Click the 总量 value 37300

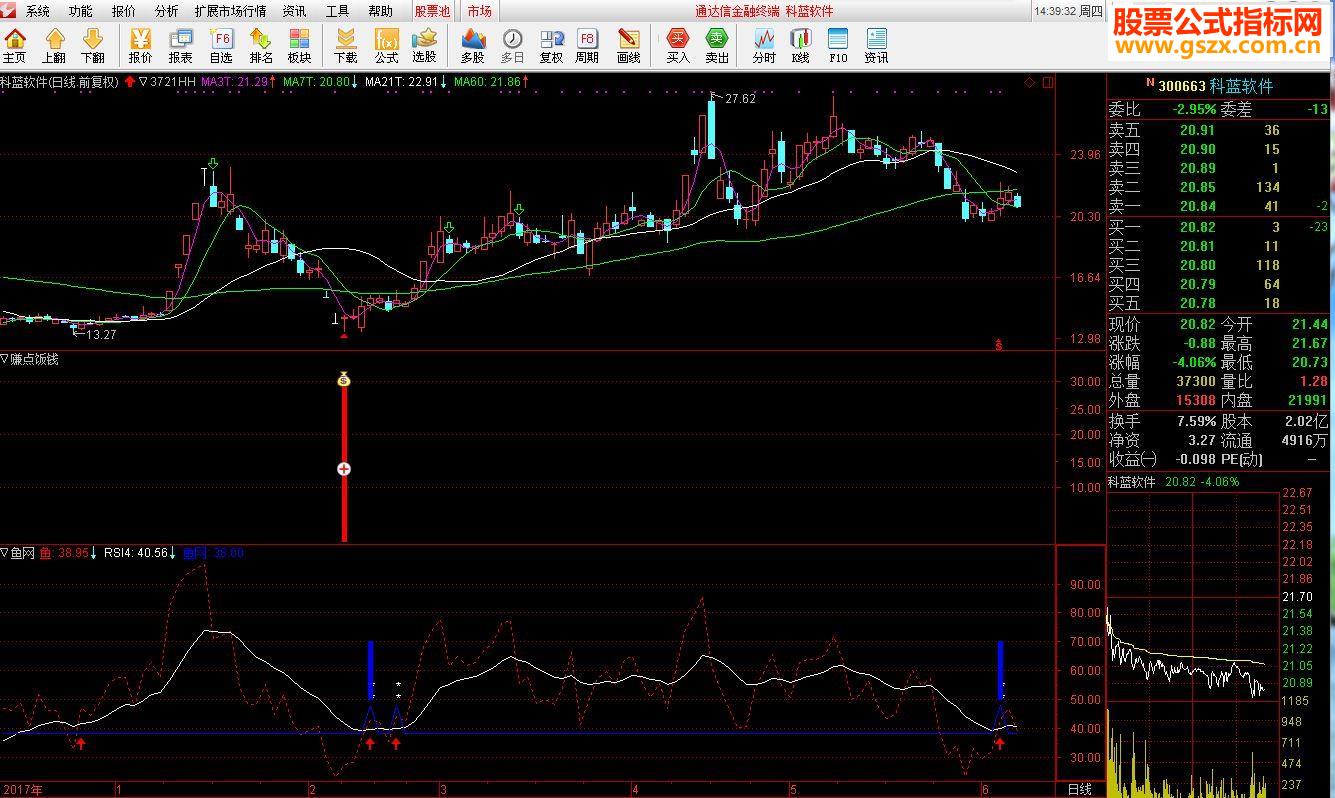(x=1194, y=381)
